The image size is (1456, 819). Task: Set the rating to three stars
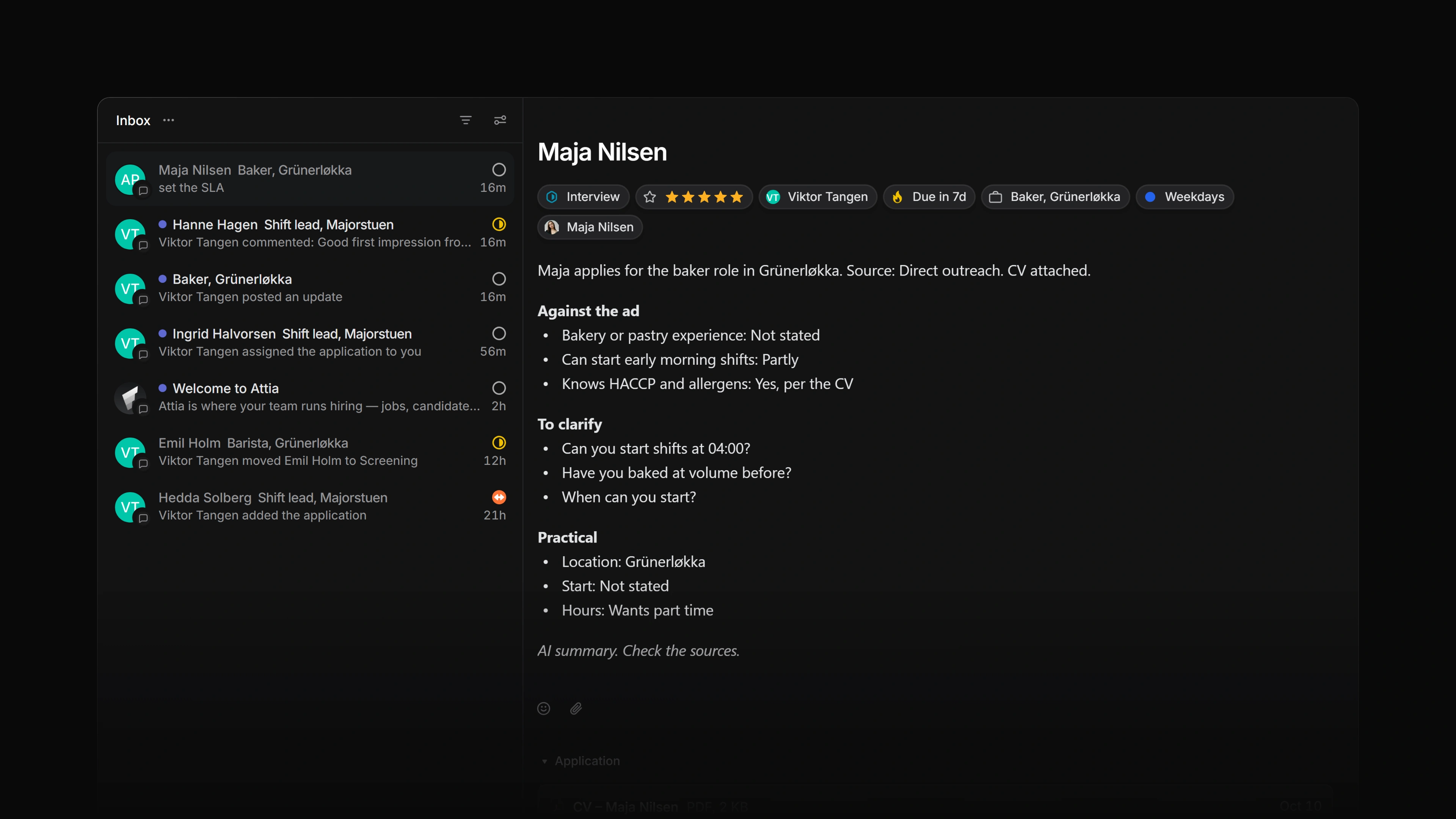(x=704, y=197)
